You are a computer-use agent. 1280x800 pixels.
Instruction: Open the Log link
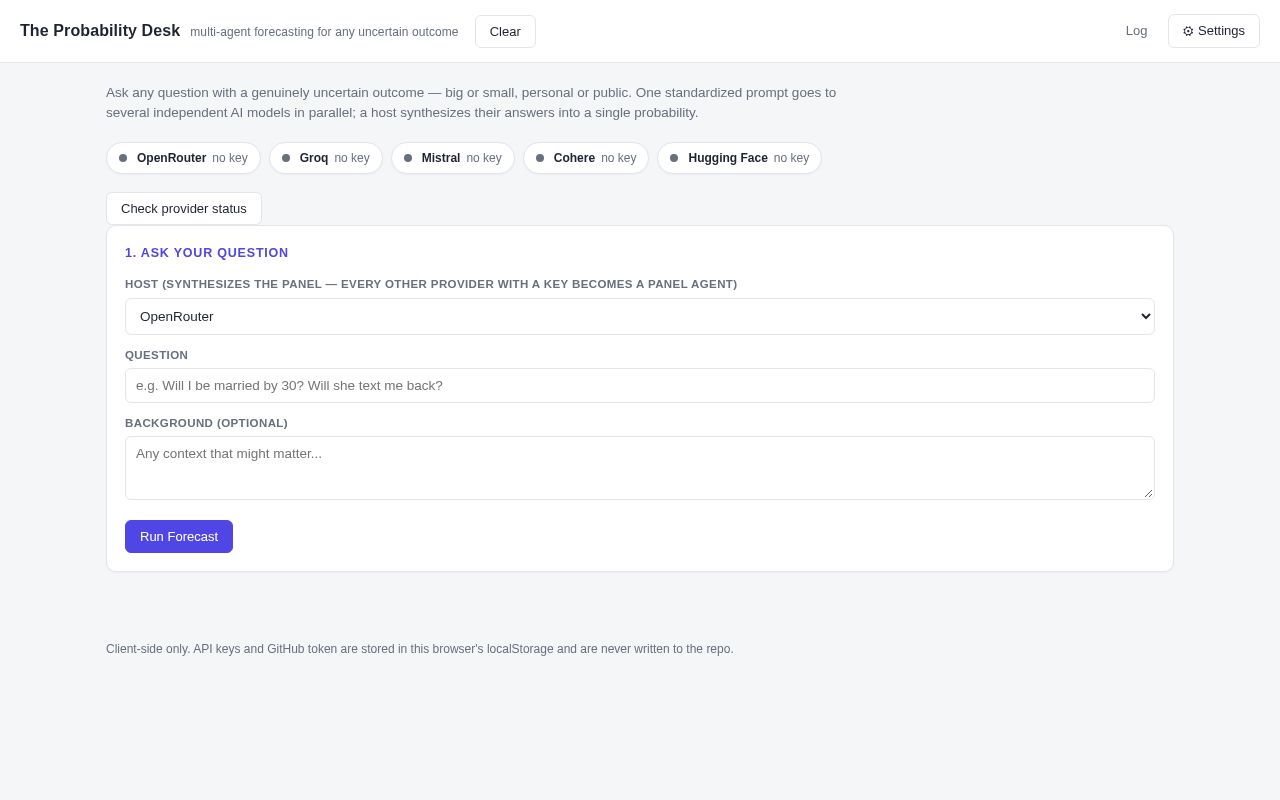coord(1136,31)
